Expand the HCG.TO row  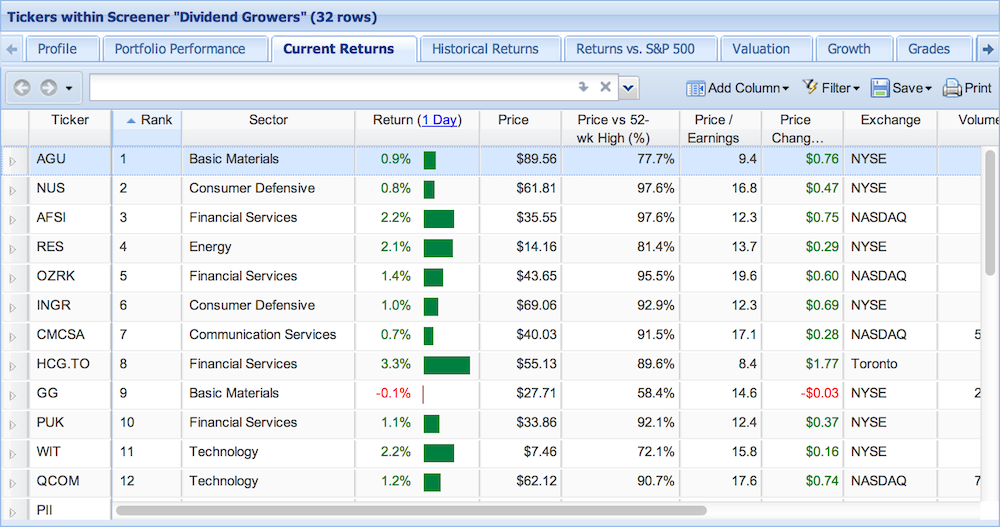click(x=12, y=367)
